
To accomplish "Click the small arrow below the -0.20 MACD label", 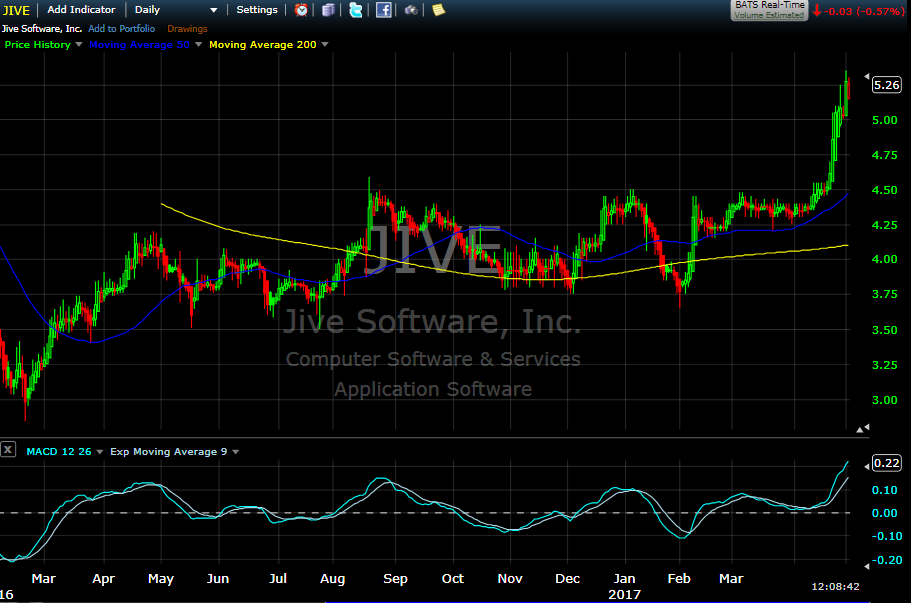I will coord(867,566).
